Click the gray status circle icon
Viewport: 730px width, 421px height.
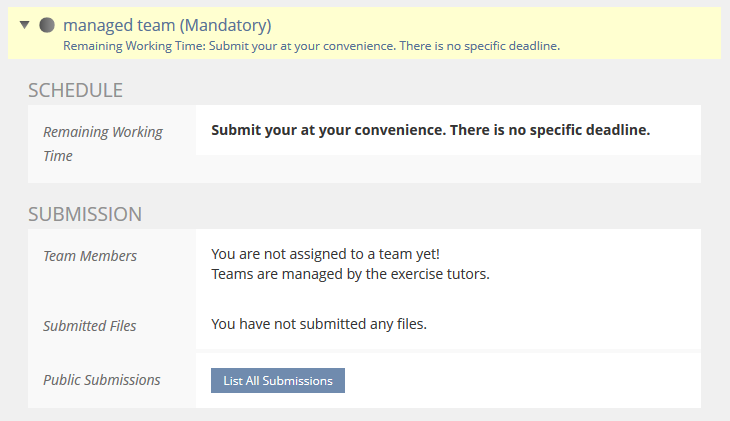tap(46, 25)
